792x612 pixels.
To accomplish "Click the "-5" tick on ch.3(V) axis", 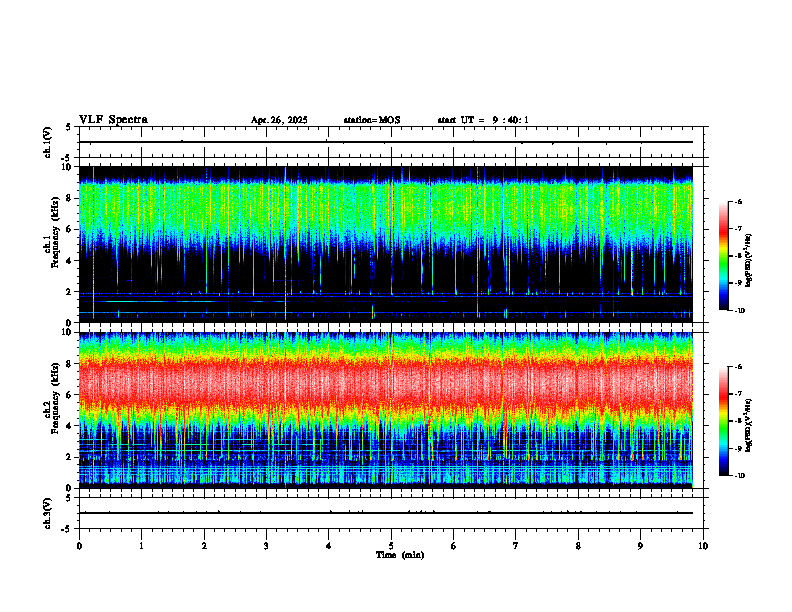I will point(67,529).
